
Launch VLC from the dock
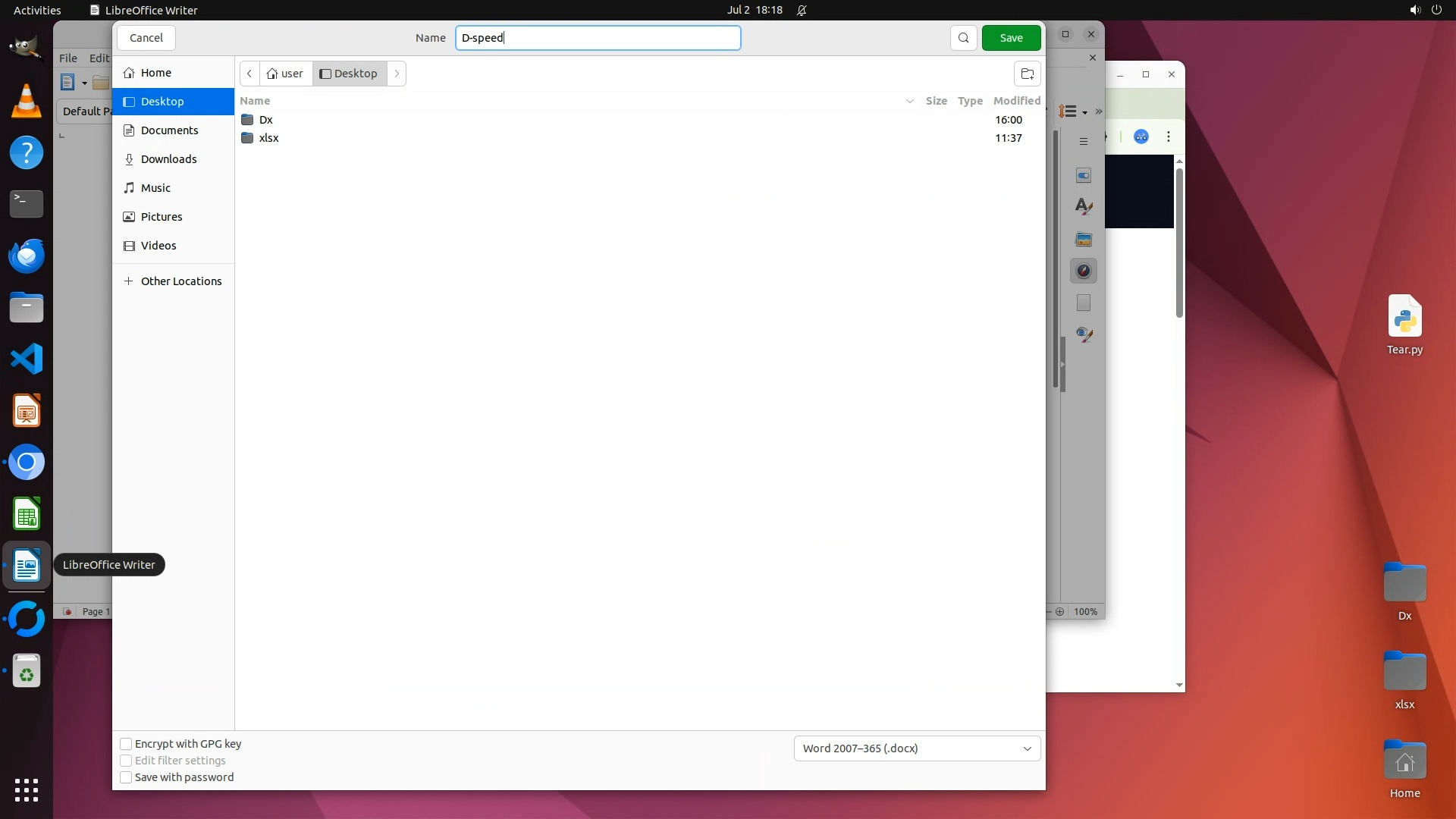(x=27, y=102)
